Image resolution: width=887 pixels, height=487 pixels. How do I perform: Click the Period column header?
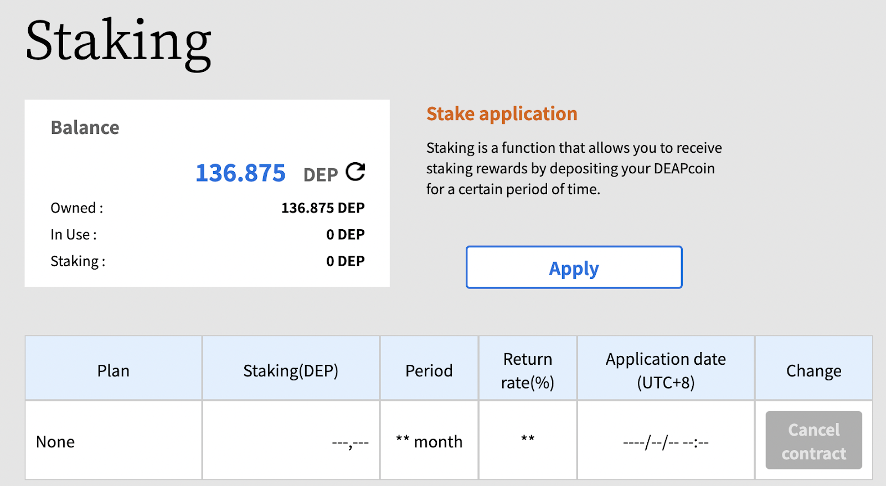(429, 368)
